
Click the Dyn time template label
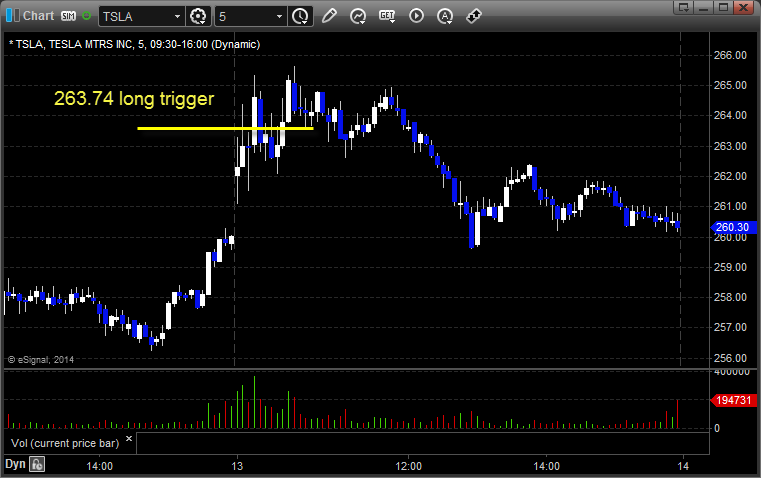click(x=15, y=464)
